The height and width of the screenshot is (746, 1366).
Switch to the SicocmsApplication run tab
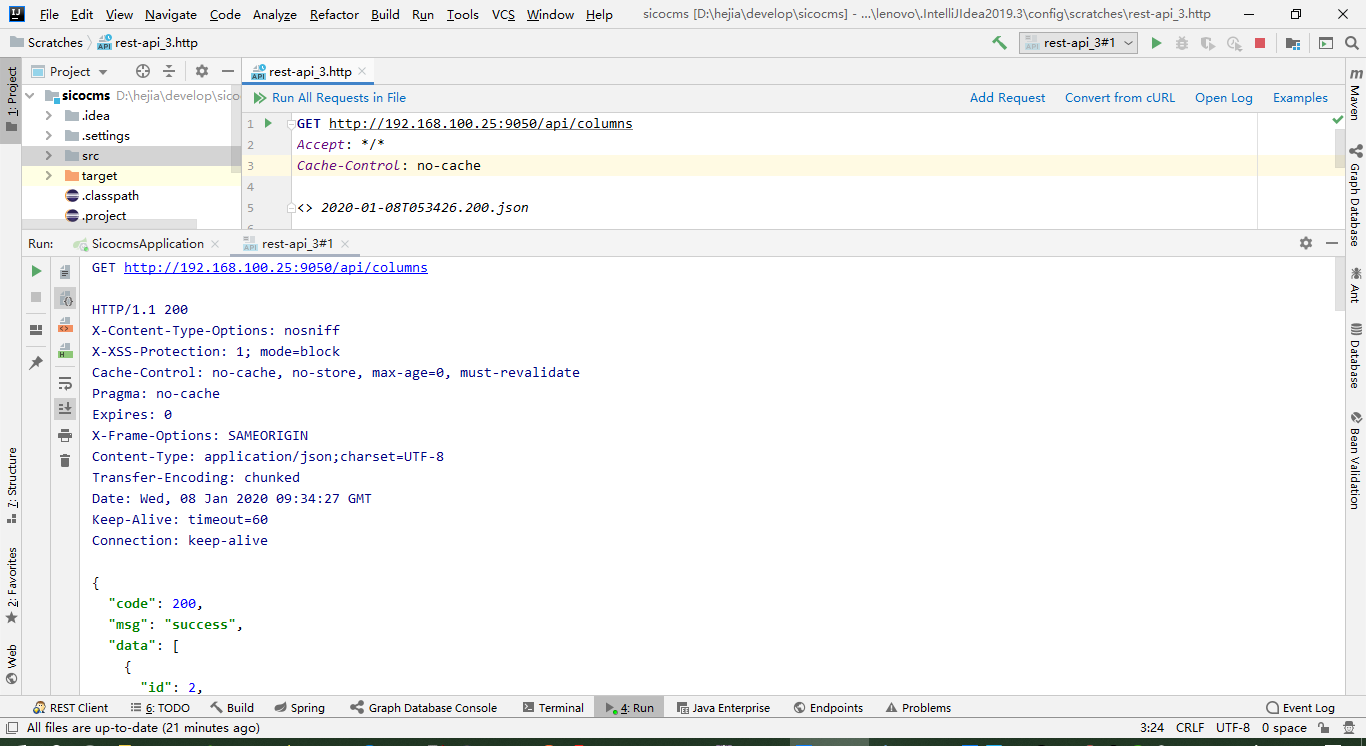click(147, 243)
